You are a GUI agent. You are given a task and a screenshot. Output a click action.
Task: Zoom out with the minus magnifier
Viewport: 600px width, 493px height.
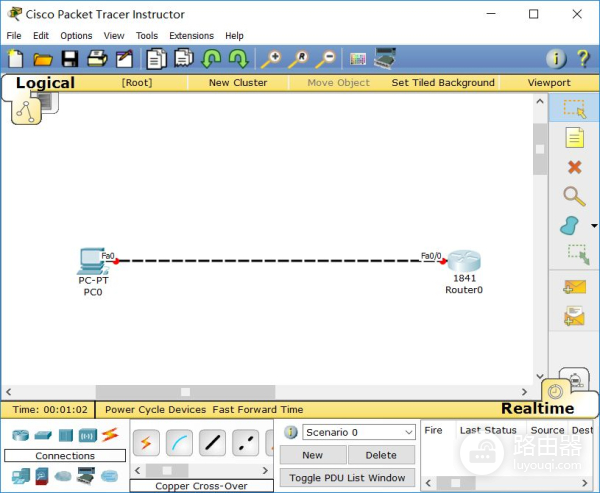tap(326, 59)
